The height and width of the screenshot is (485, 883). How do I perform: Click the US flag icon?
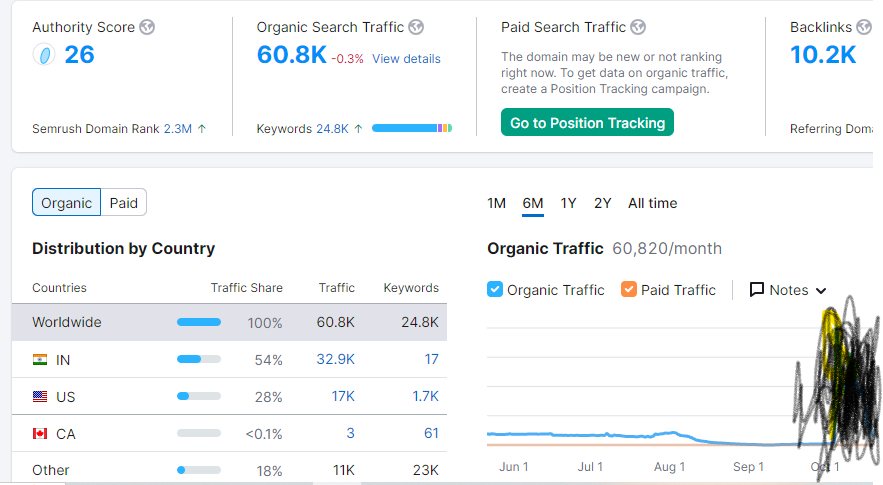[x=40, y=397]
